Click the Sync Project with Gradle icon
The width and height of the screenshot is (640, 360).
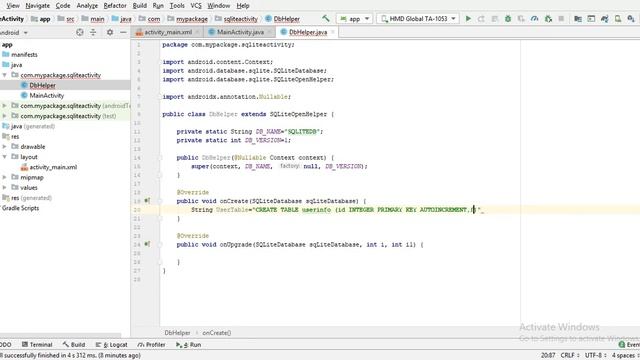click(x=604, y=19)
